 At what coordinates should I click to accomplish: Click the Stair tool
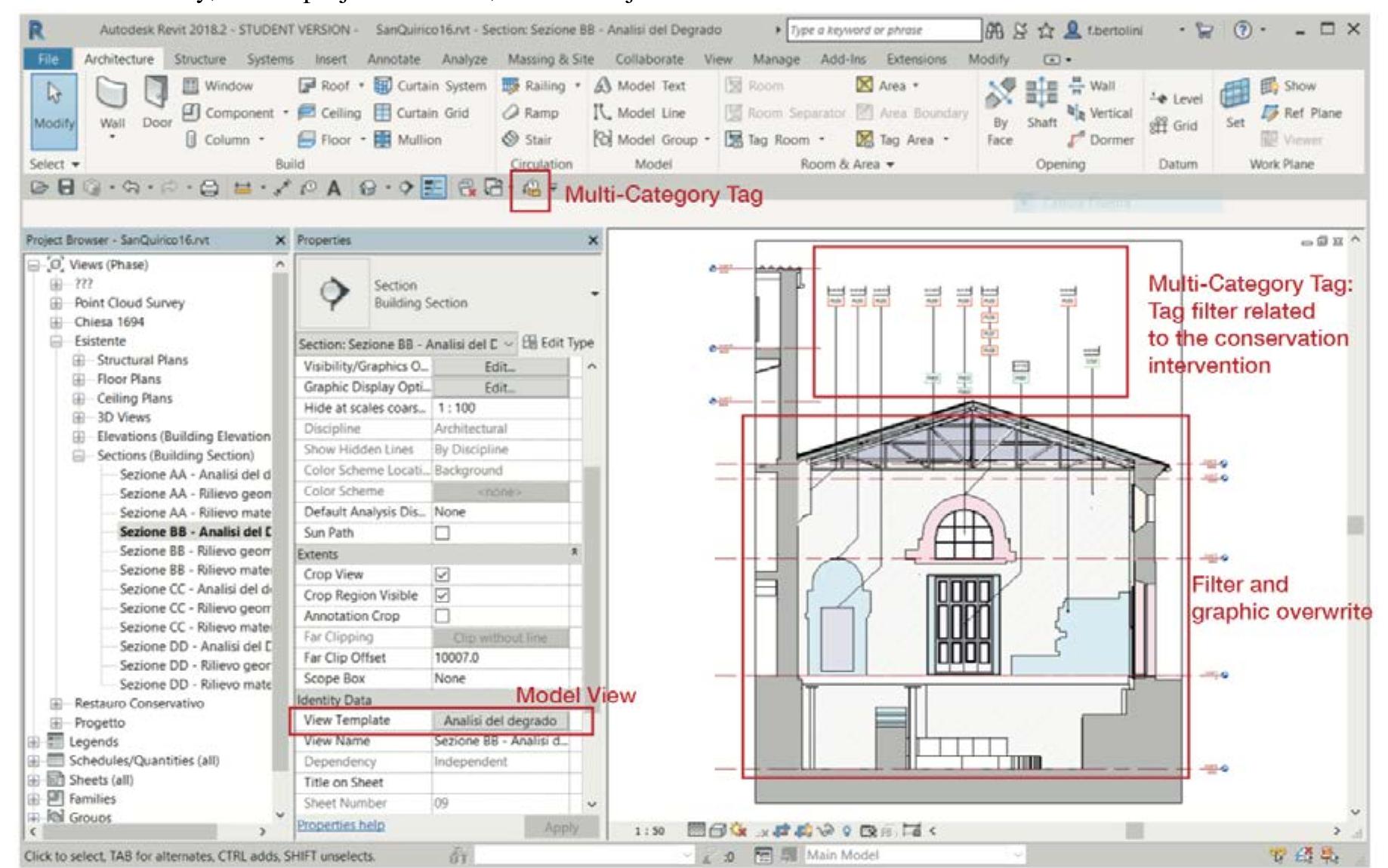click(527, 140)
